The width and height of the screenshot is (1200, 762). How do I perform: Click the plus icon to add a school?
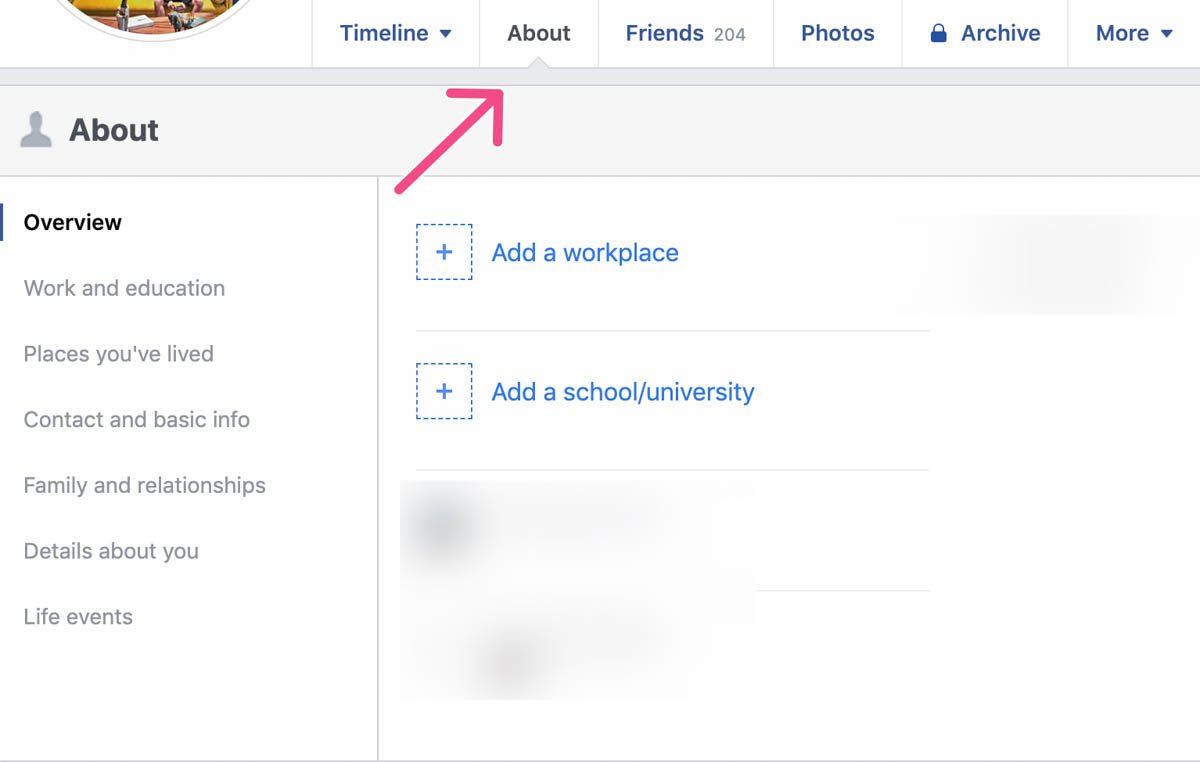click(444, 391)
